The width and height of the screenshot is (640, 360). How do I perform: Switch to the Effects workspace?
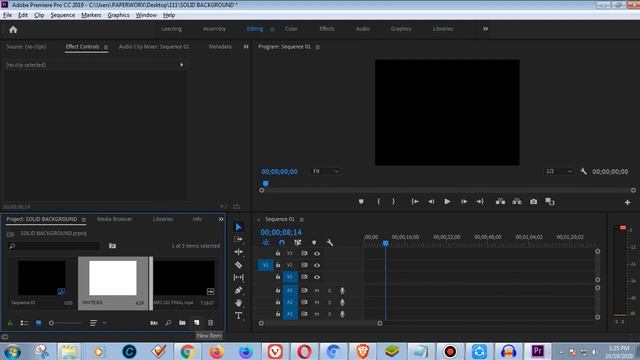(x=327, y=29)
